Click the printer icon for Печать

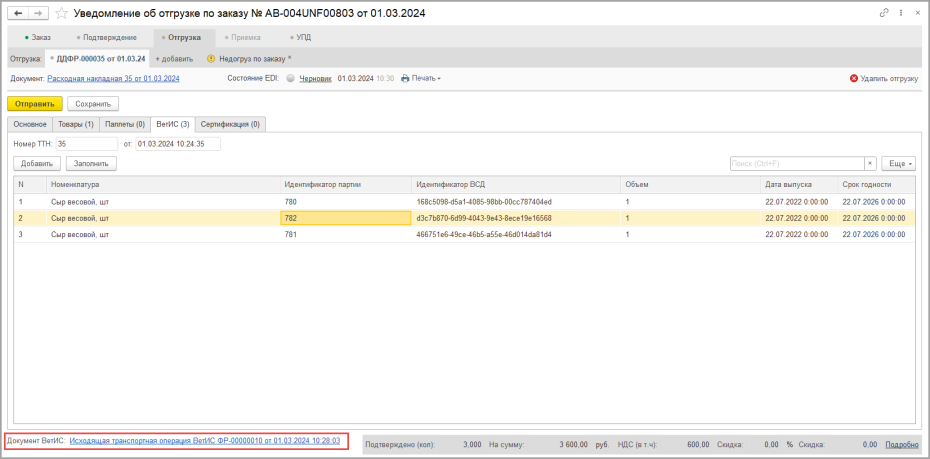(405, 78)
